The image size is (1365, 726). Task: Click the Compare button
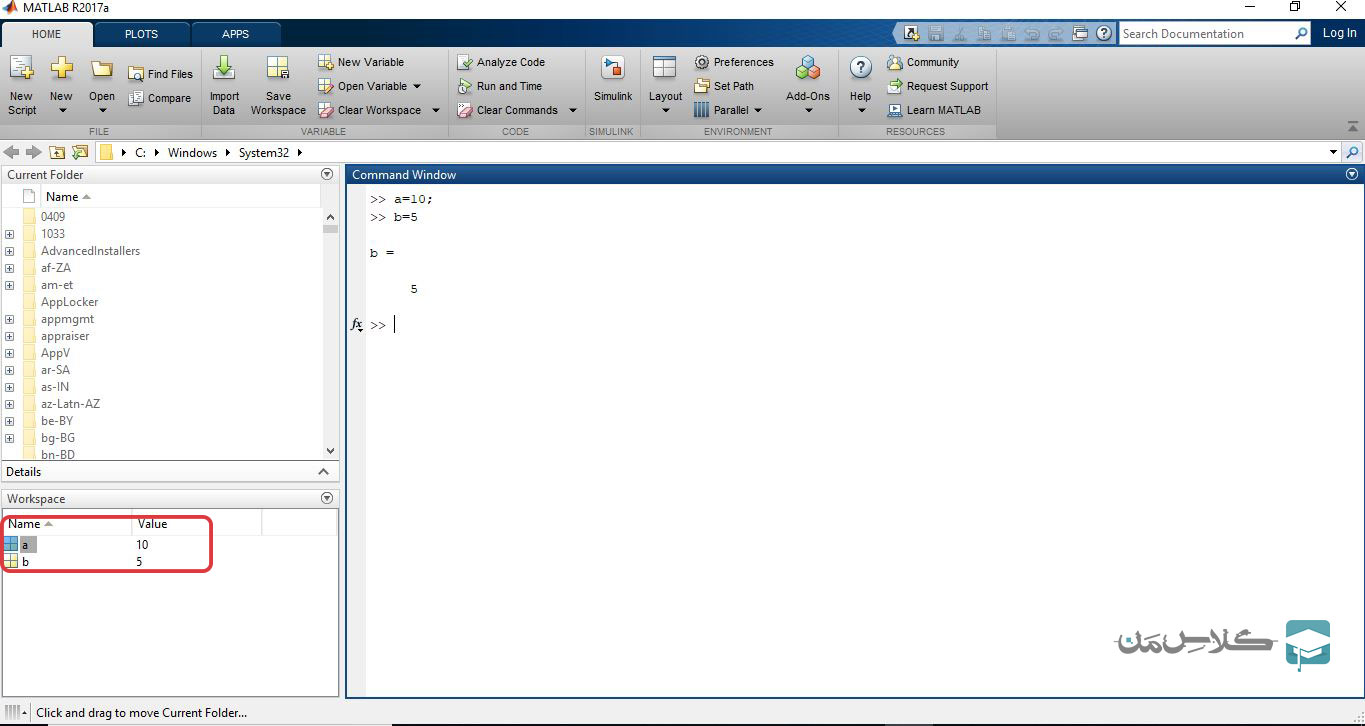[160, 98]
